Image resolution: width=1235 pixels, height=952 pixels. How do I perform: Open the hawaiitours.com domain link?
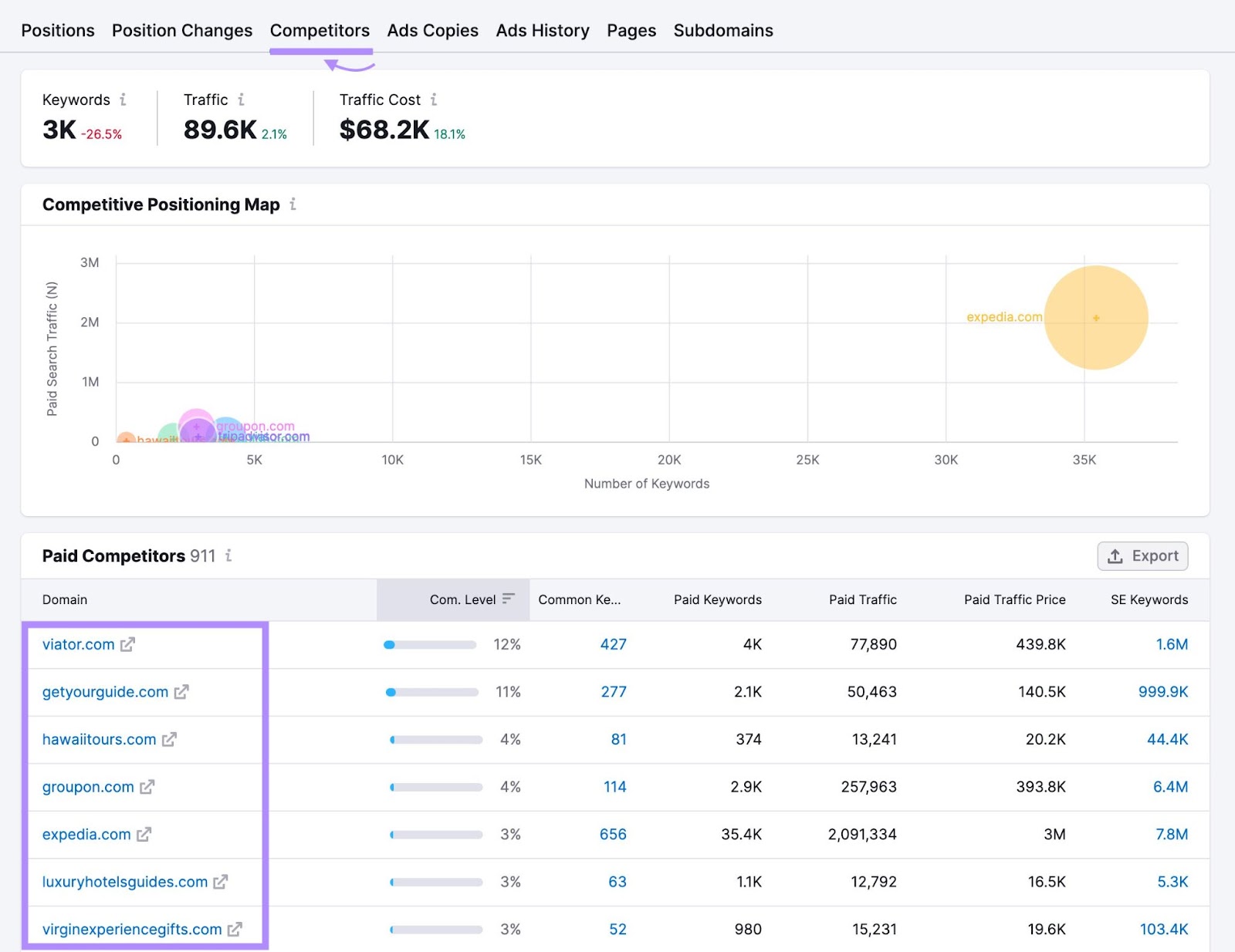point(99,739)
